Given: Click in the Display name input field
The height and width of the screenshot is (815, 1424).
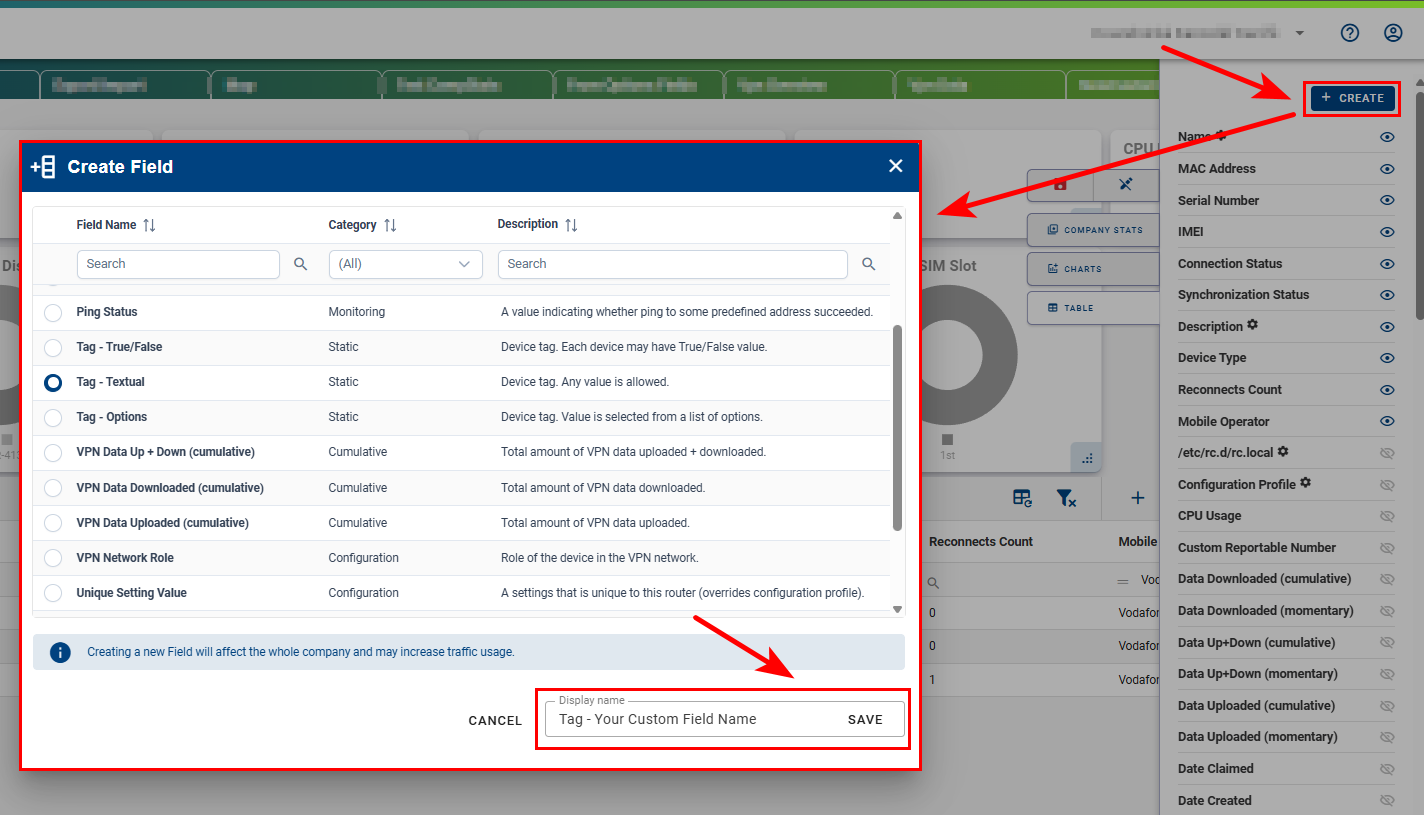Looking at the screenshot, I should pos(690,719).
